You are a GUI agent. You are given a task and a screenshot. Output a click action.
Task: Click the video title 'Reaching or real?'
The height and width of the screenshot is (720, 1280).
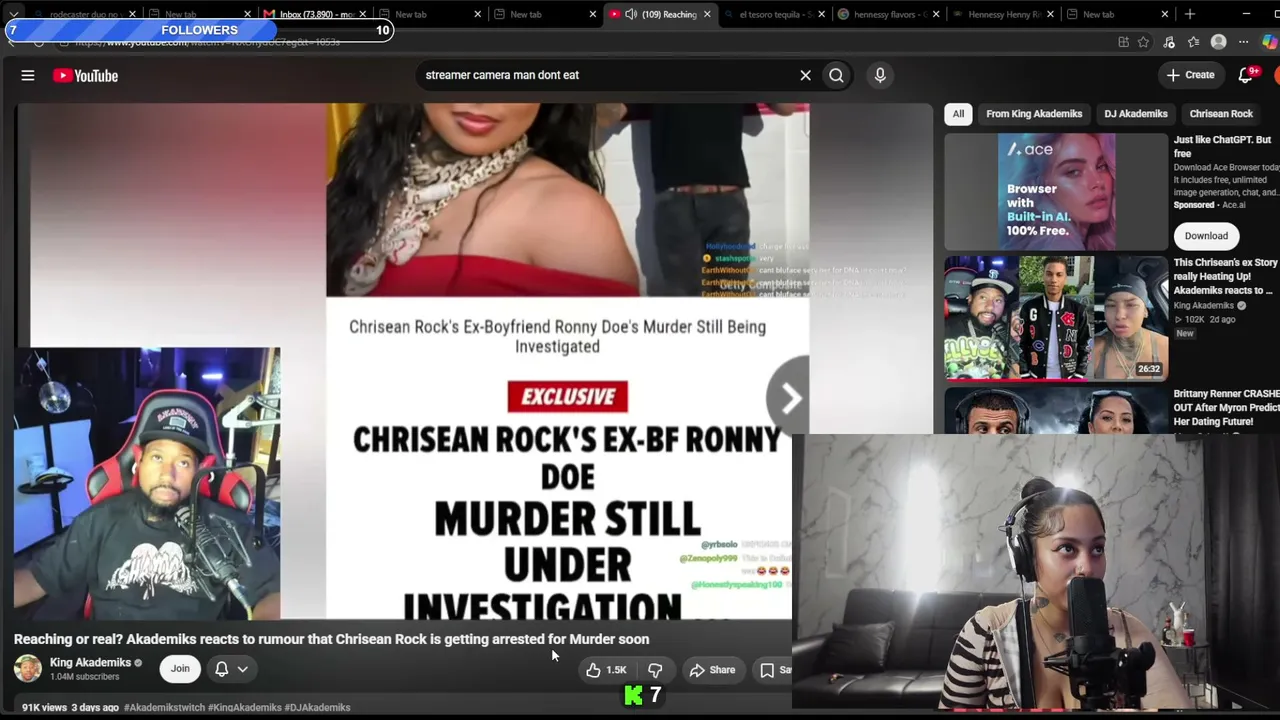331,639
